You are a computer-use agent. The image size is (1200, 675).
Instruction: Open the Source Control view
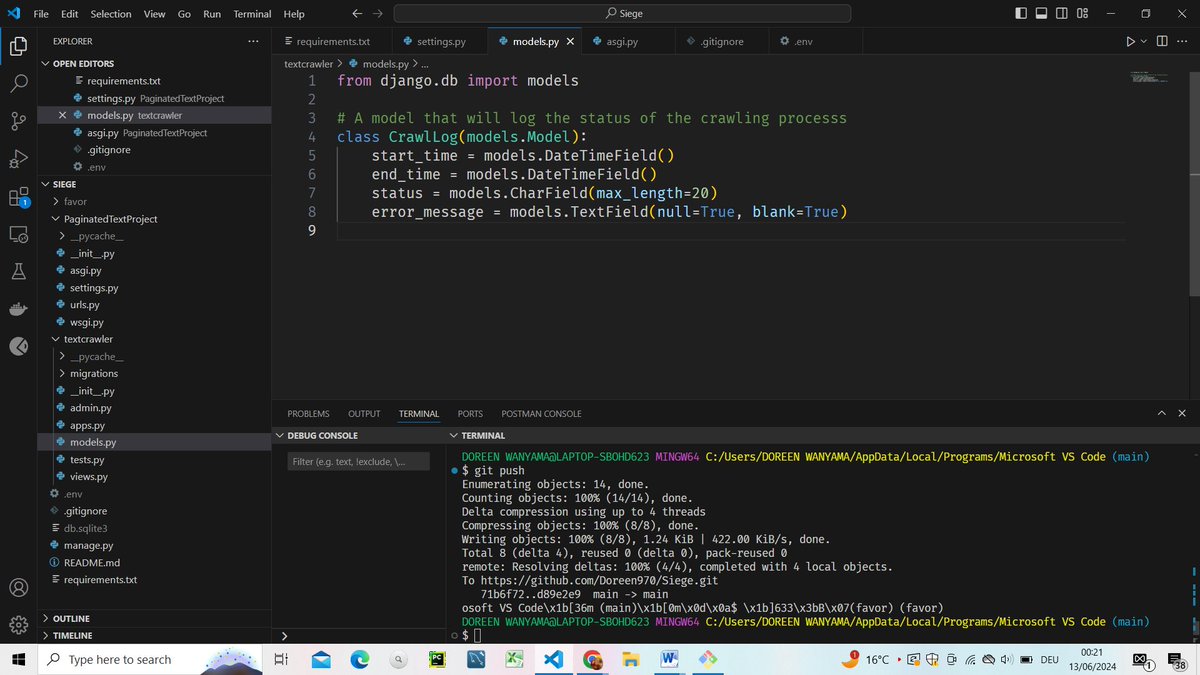(x=18, y=120)
